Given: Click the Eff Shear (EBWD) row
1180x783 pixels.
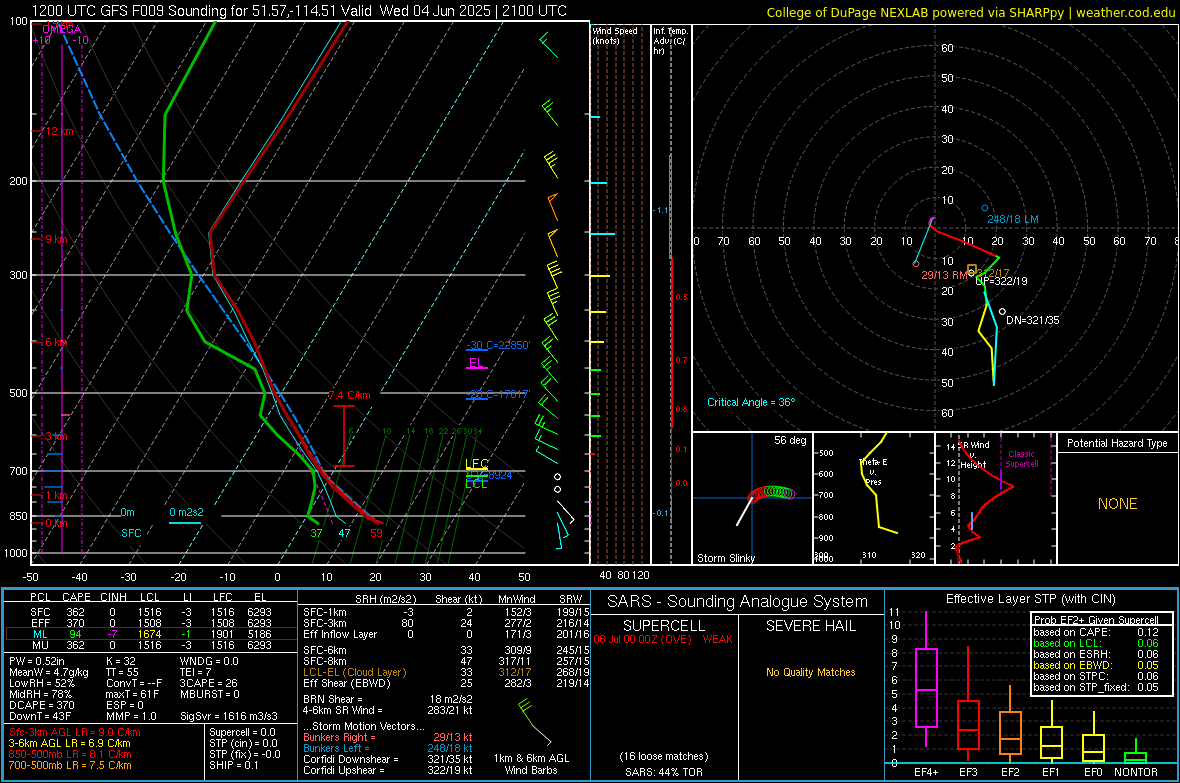Looking at the screenshot, I should point(446,684).
